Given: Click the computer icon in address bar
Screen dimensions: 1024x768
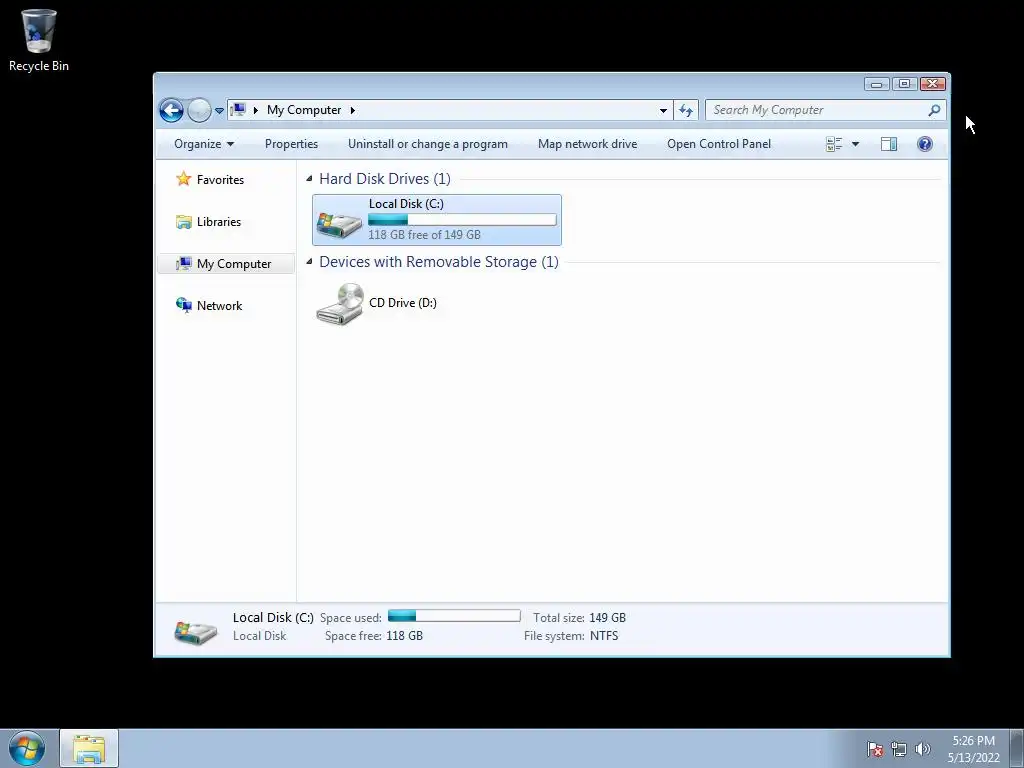Looking at the screenshot, I should [238, 110].
